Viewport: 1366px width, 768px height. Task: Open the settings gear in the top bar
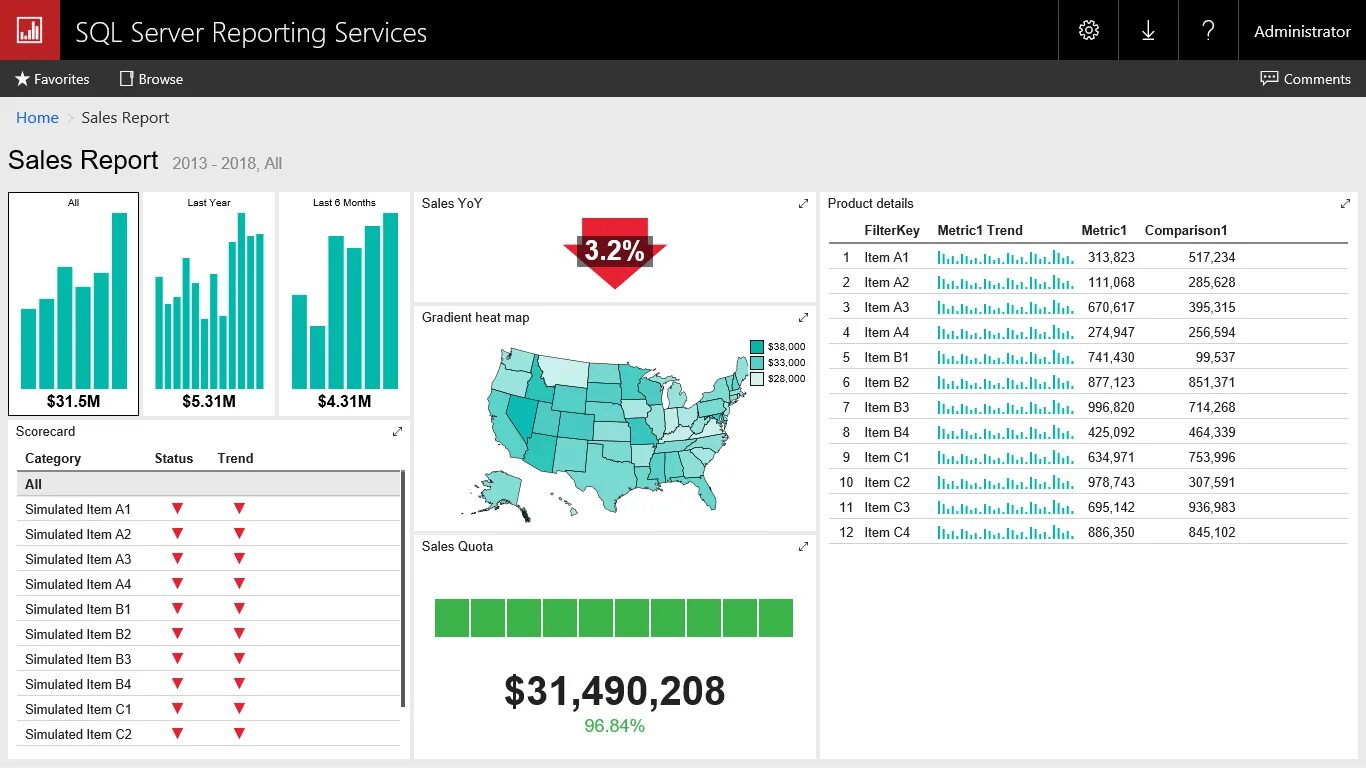[x=1087, y=30]
